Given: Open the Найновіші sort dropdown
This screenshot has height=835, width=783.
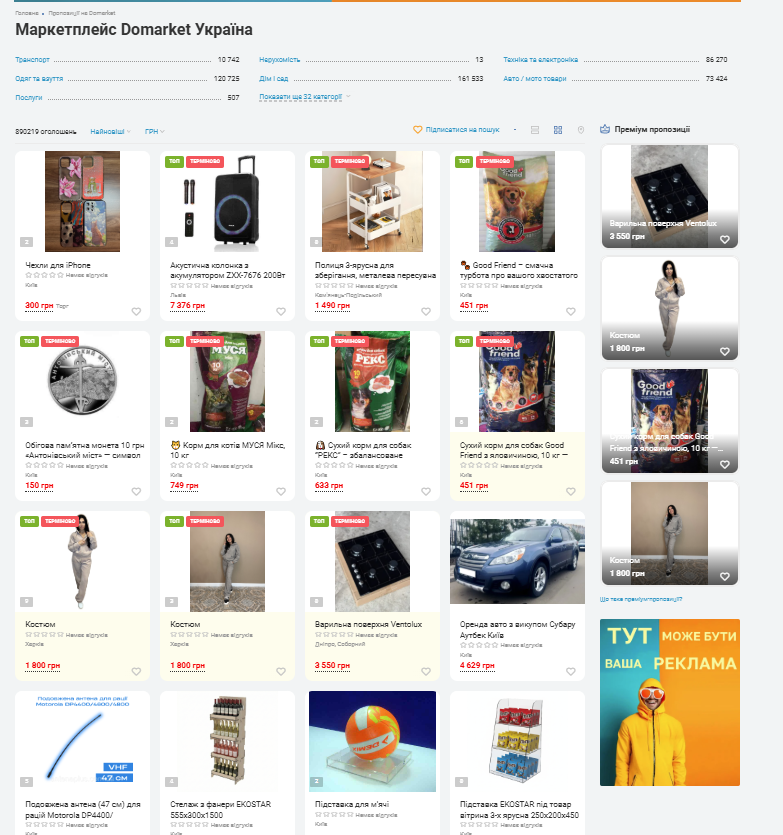Looking at the screenshot, I should pyautogui.click(x=110, y=132).
